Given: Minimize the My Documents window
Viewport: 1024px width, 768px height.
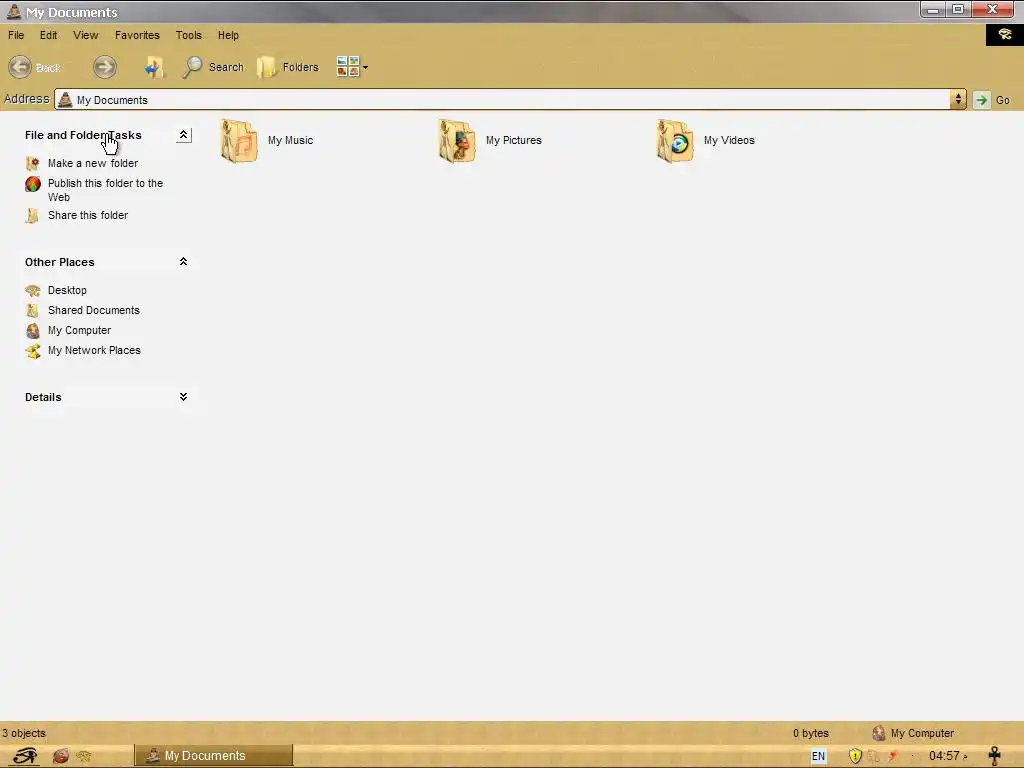Looking at the screenshot, I should point(933,9).
